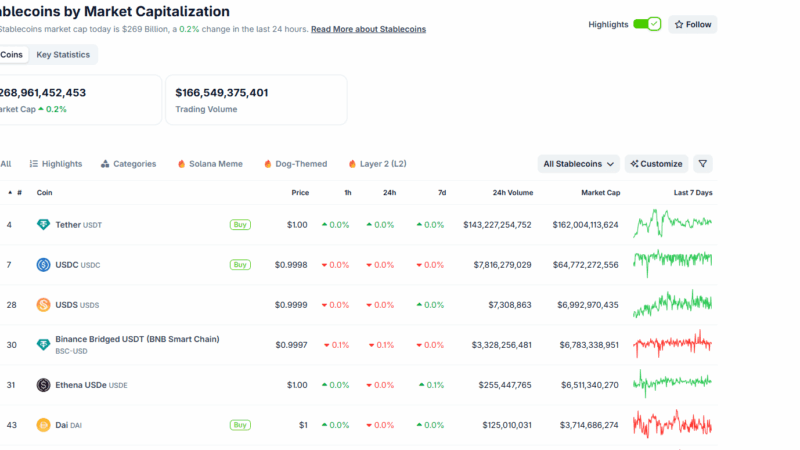This screenshot has width=800, height=450.
Task: Open the Layer 2 (L2) category
Action: click(378, 164)
